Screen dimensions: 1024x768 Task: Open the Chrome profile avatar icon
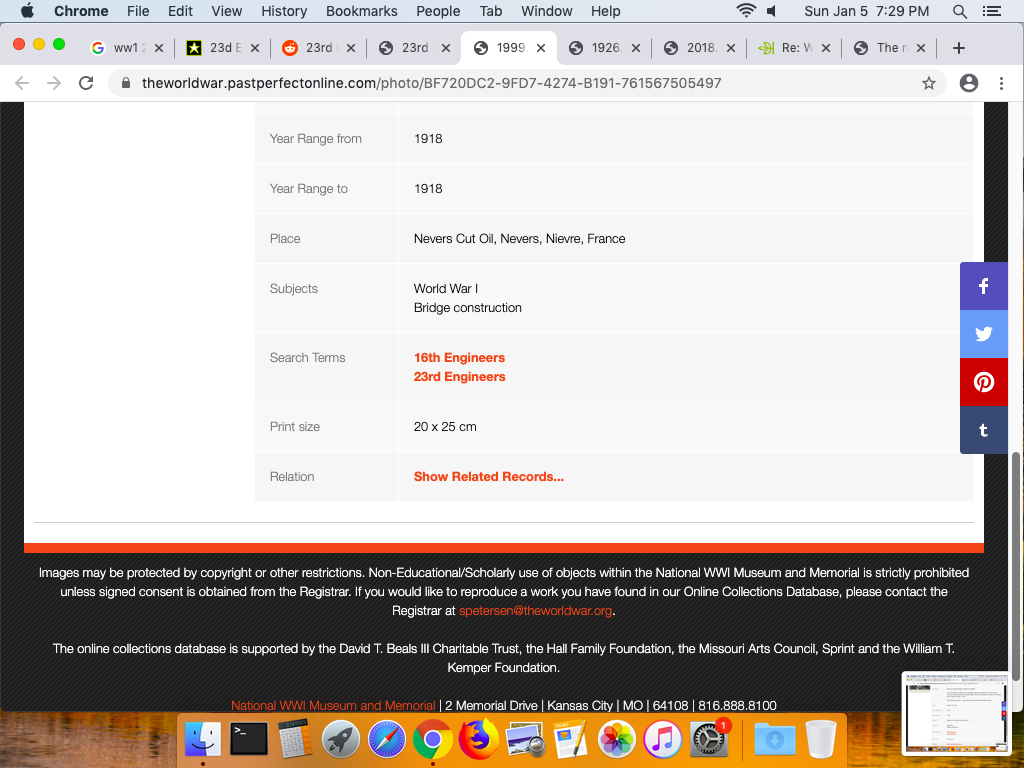click(x=968, y=84)
